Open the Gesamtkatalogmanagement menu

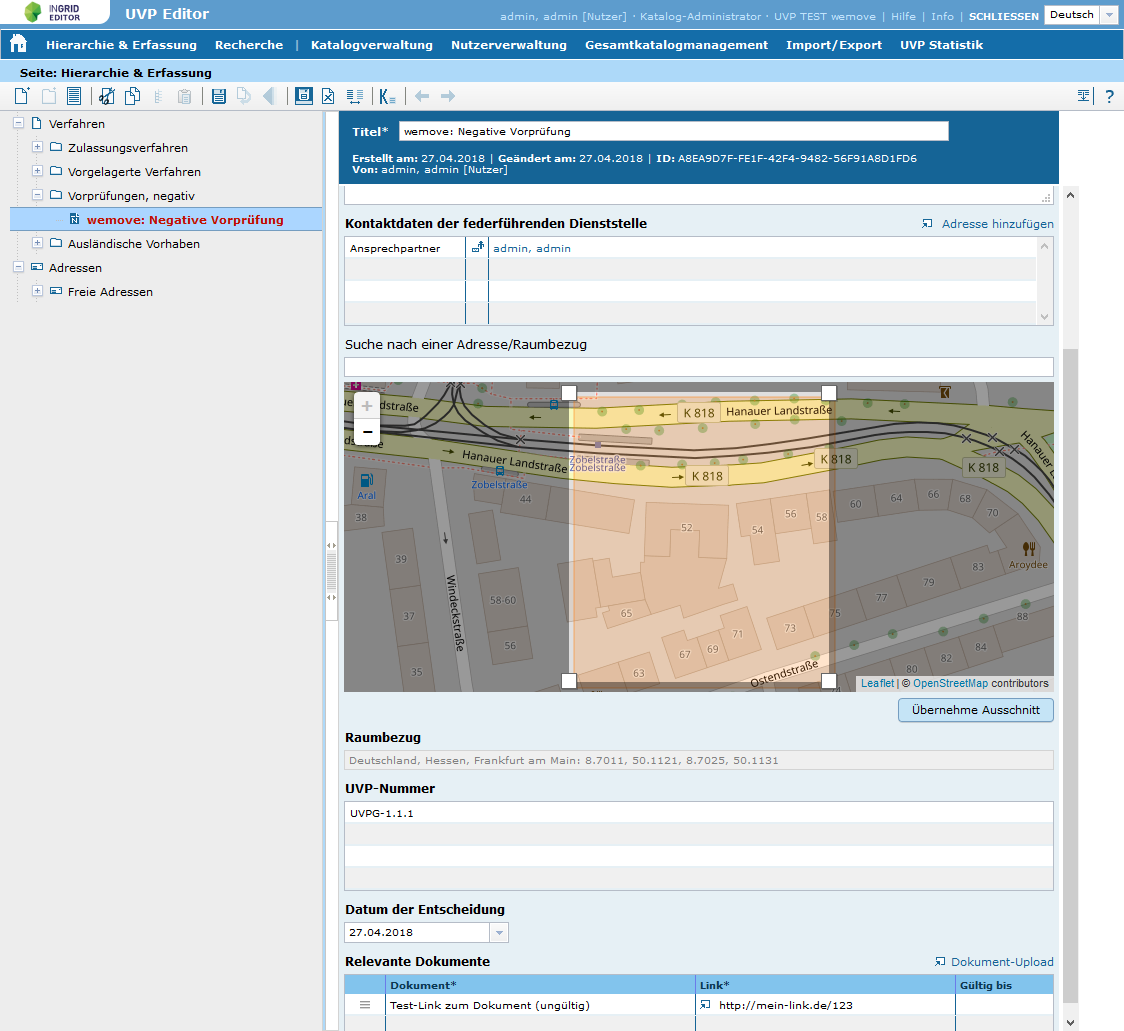point(676,44)
